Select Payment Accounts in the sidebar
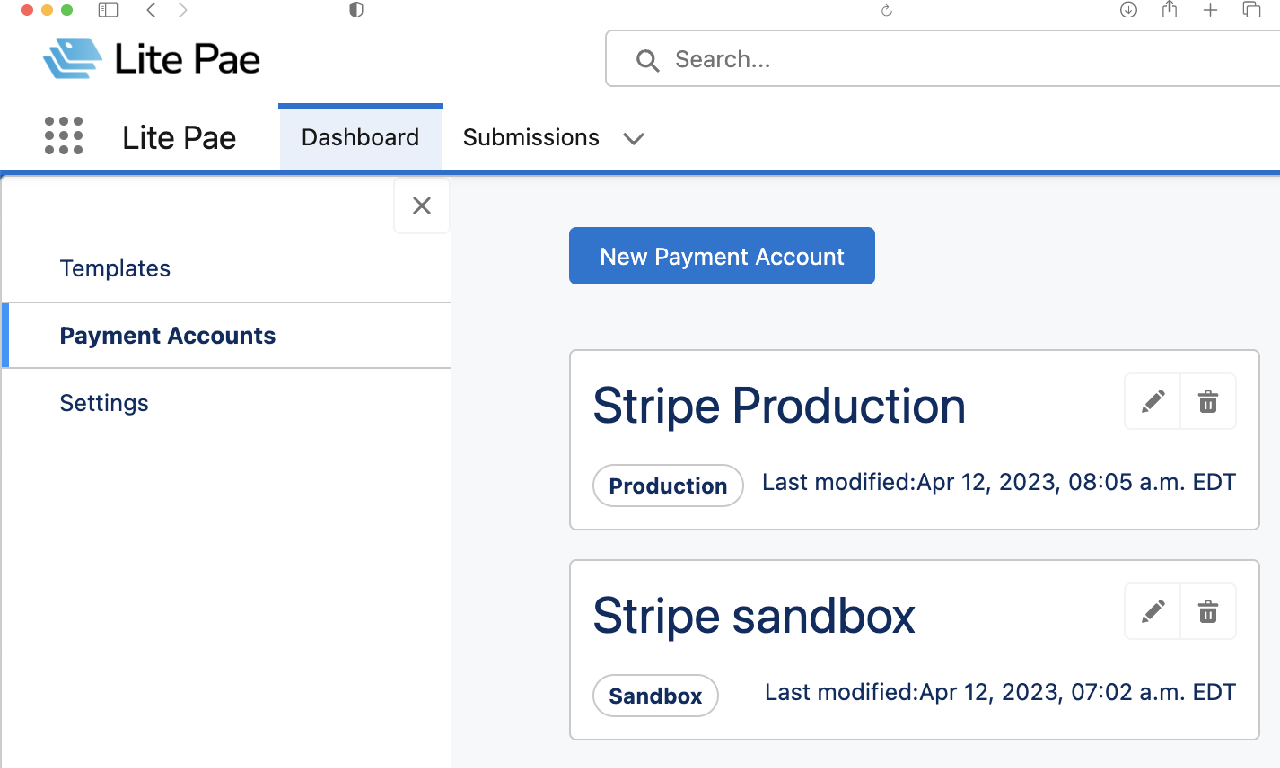This screenshot has height=768, width=1280. click(x=226, y=335)
